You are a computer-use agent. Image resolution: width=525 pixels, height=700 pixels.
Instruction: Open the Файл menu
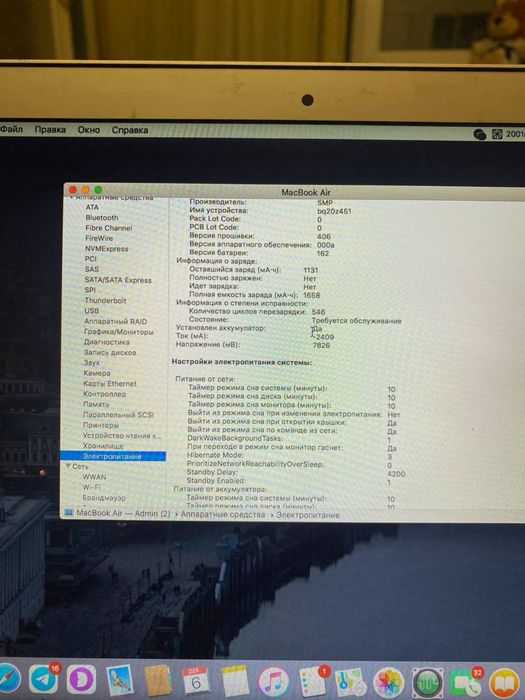pos(11,129)
